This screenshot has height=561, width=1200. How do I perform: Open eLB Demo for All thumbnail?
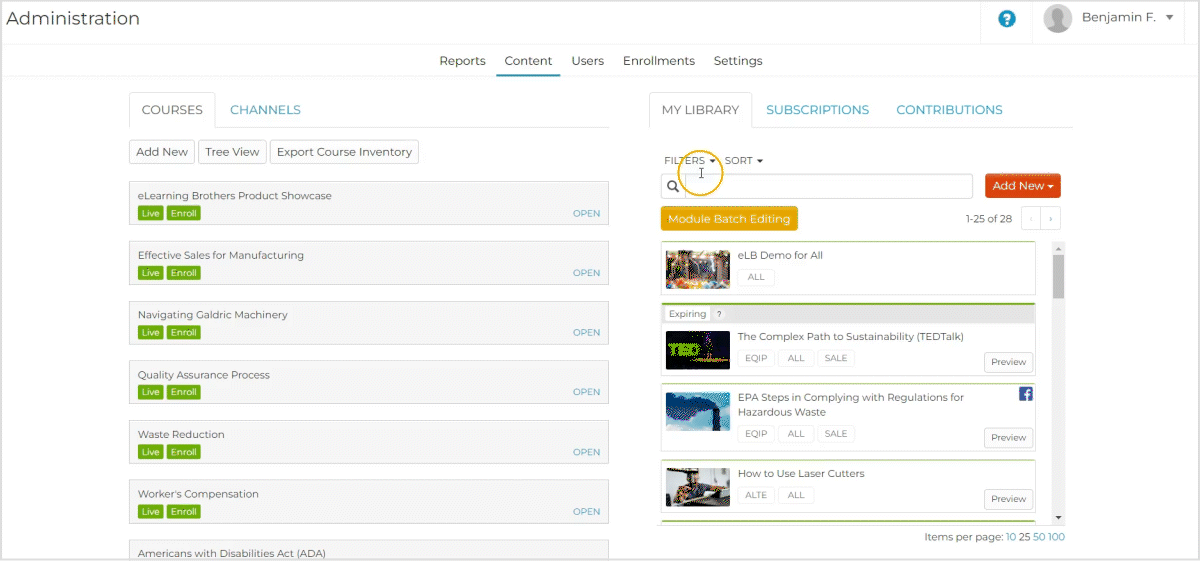697,269
